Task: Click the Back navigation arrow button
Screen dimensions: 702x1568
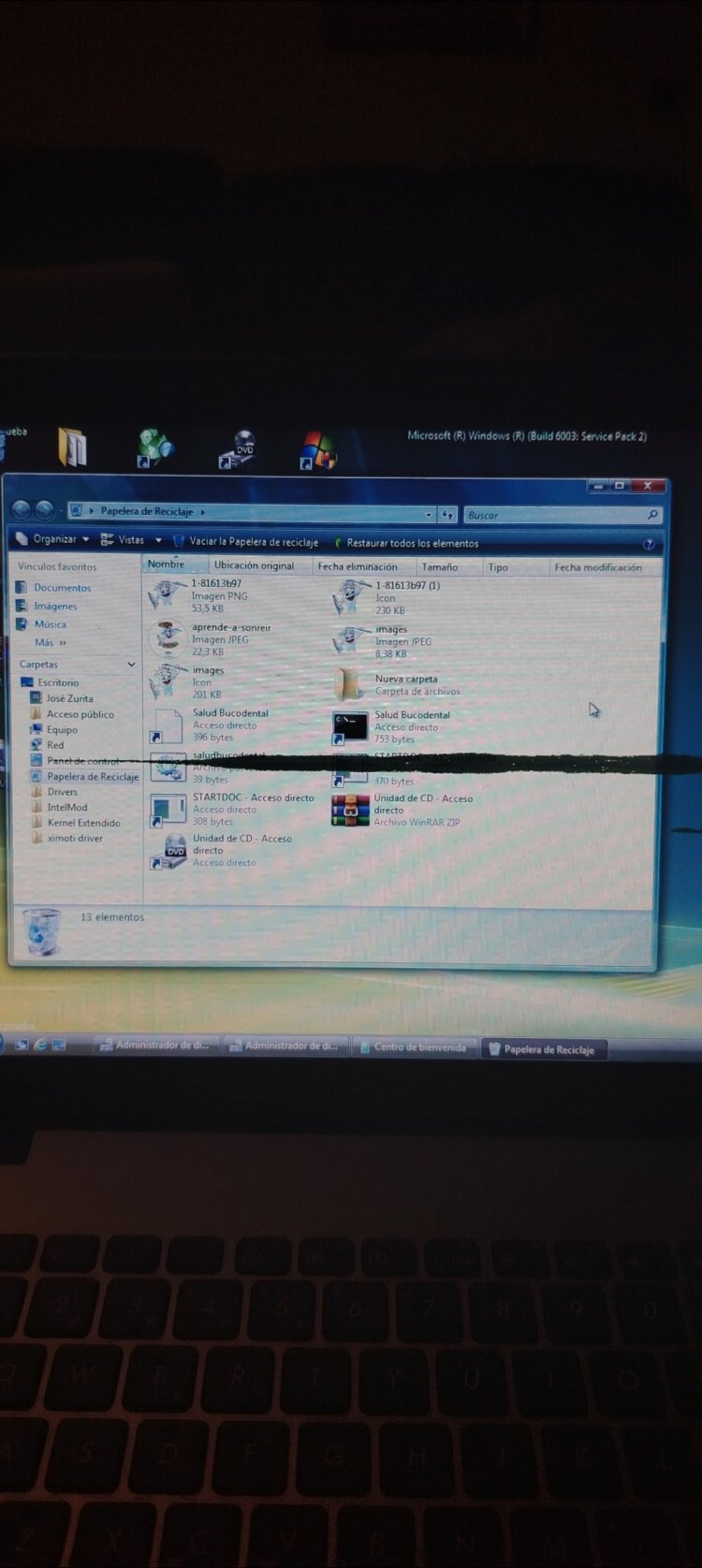Action: (x=21, y=510)
